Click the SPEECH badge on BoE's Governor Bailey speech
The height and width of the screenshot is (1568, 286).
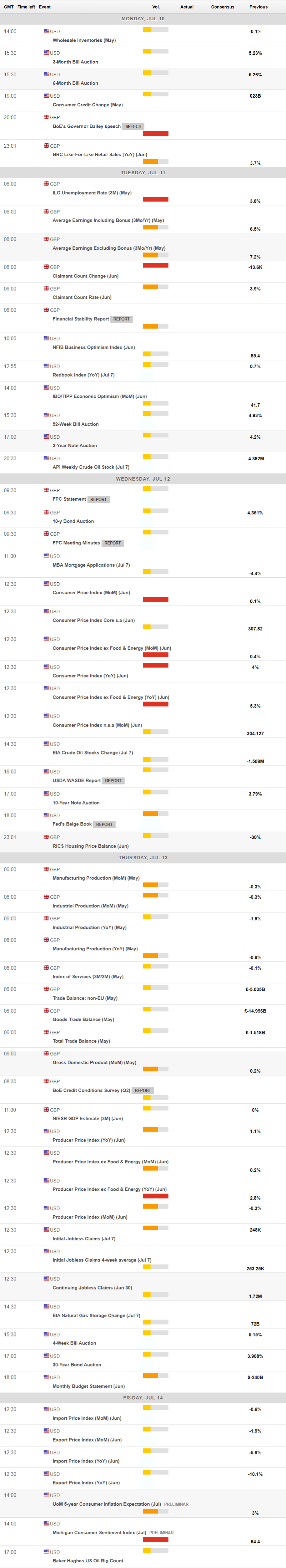pos(133,127)
